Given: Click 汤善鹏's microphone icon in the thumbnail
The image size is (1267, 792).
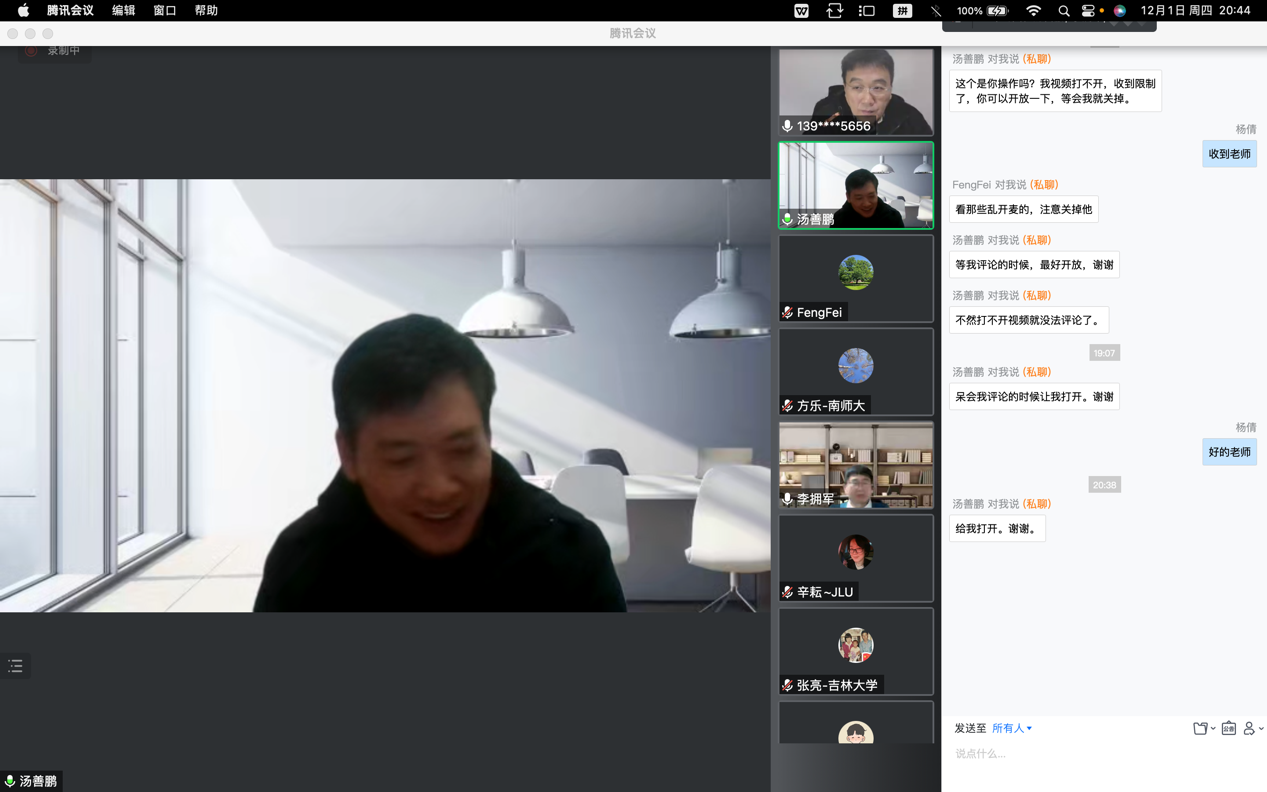Looking at the screenshot, I should 788,219.
